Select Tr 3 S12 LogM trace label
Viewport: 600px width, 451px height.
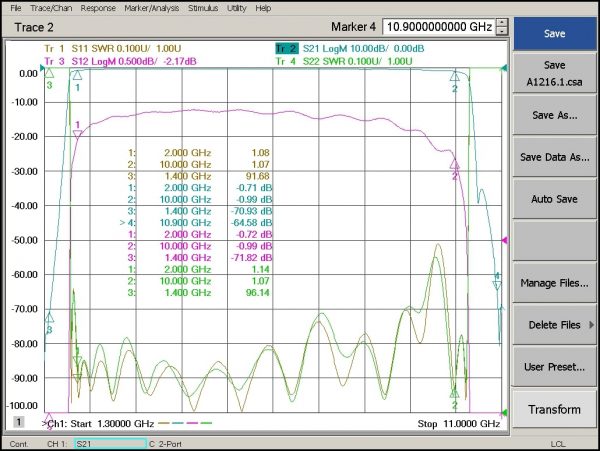(x=120, y=61)
